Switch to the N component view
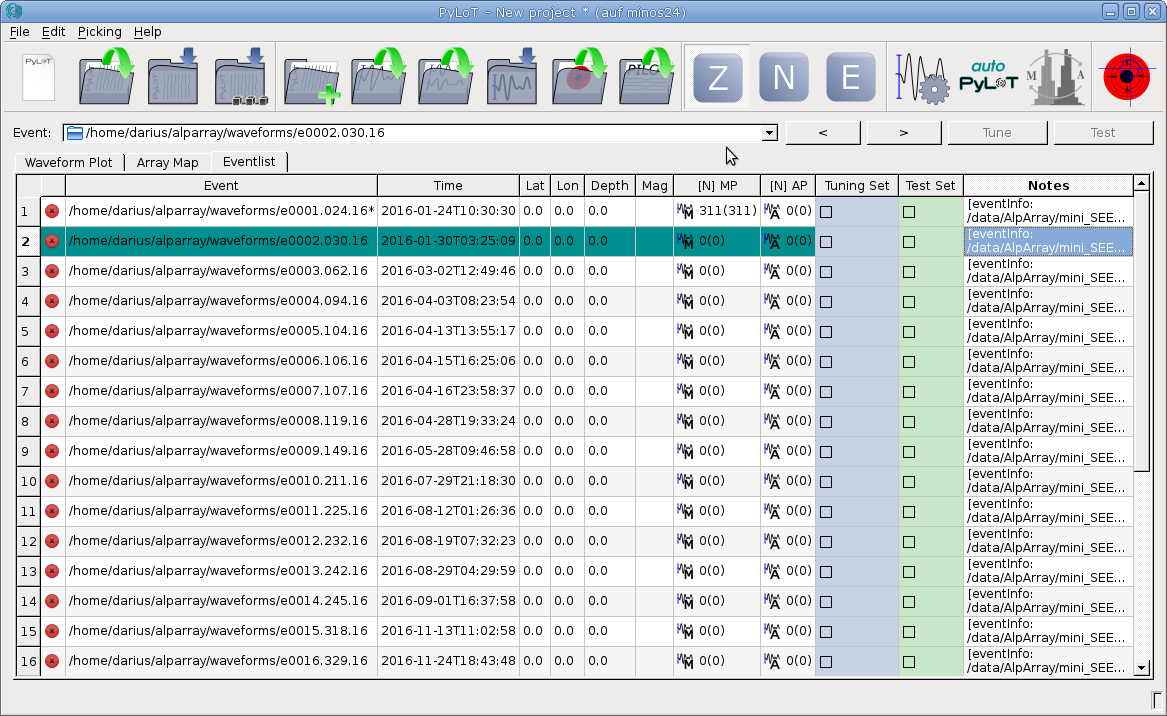Viewport: 1167px width, 716px height. 783,78
